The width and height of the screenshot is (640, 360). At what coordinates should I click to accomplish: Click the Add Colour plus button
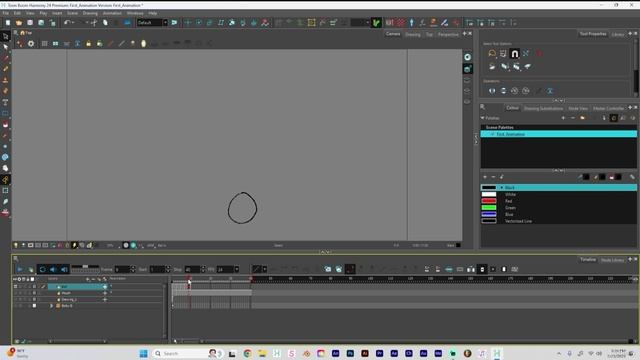485,177
